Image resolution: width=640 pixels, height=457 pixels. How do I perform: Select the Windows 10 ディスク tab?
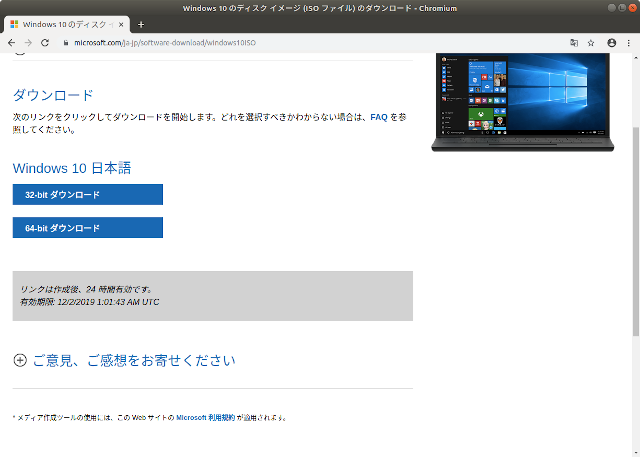tap(67, 24)
